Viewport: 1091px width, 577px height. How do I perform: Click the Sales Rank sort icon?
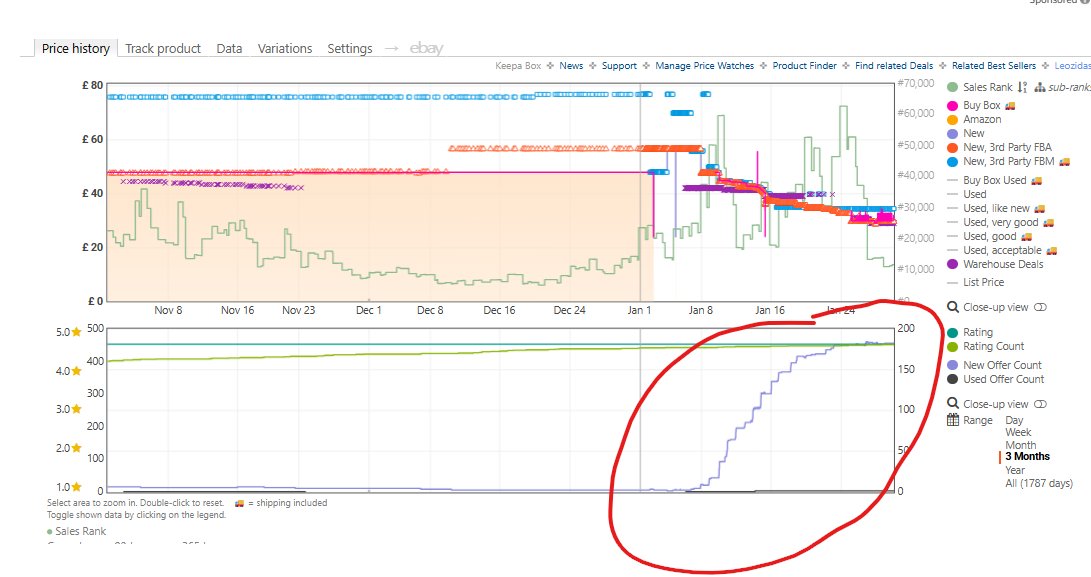point(1022,87)
